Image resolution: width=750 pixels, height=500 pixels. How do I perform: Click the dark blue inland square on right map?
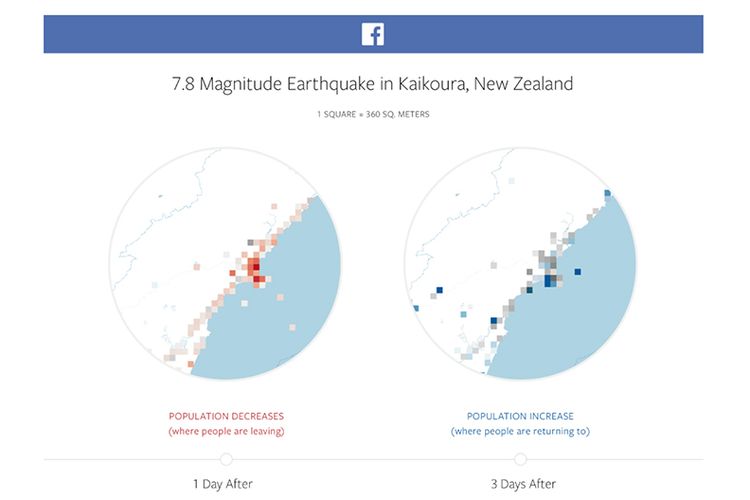(x=440, y=290)
